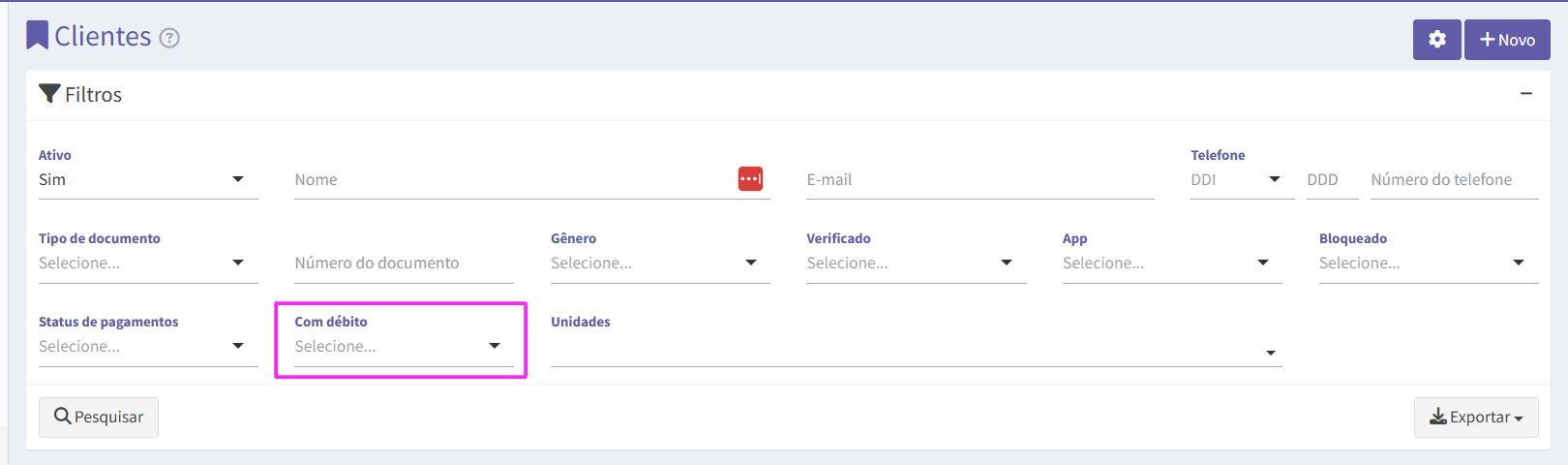1568x465 pixels.
Task: Open the DDI telephone dropdown
Action: coord(1243,180)
